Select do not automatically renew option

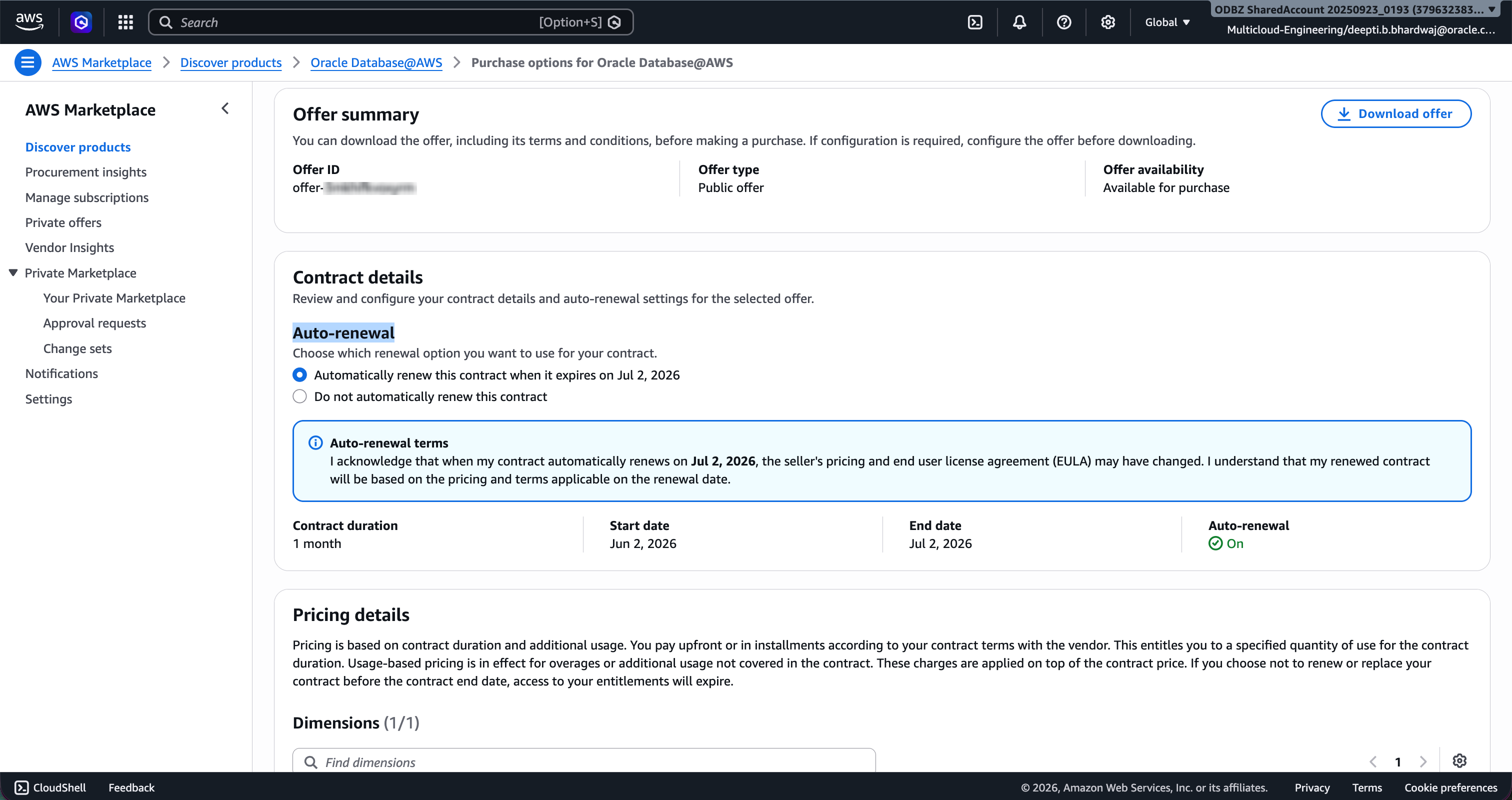[299, 397]
